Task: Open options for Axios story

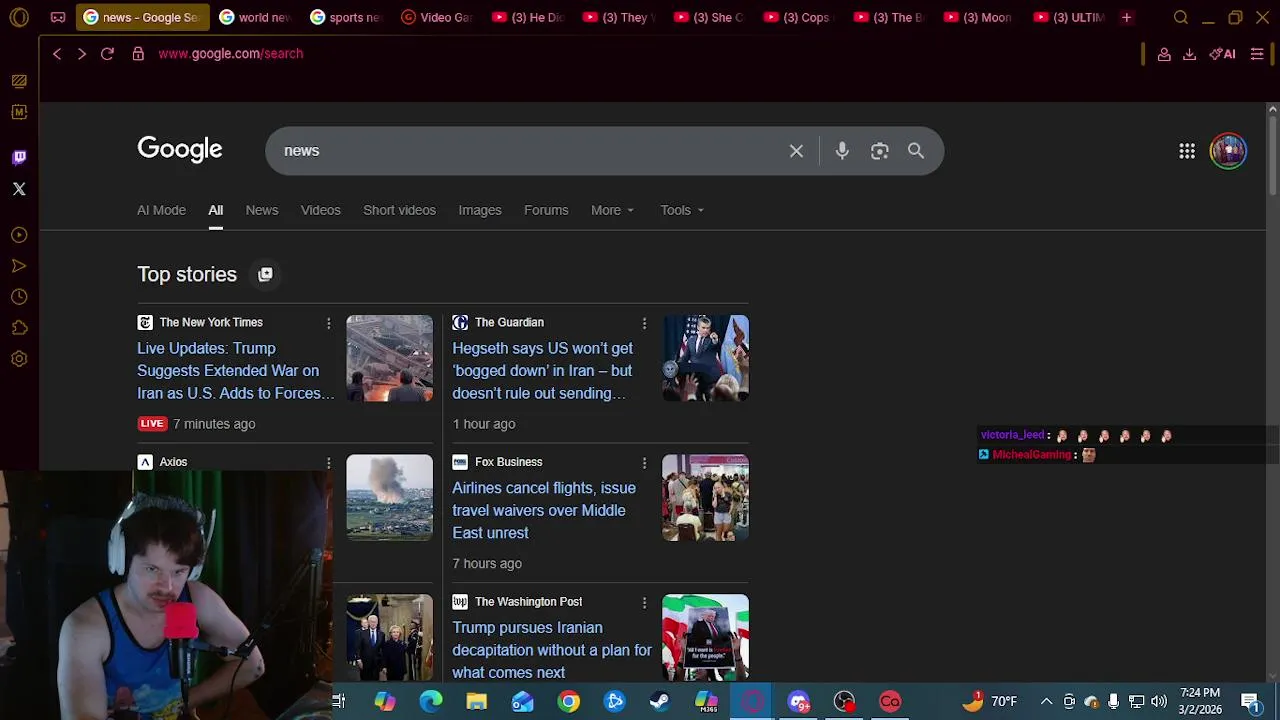Action: [328, 462]
